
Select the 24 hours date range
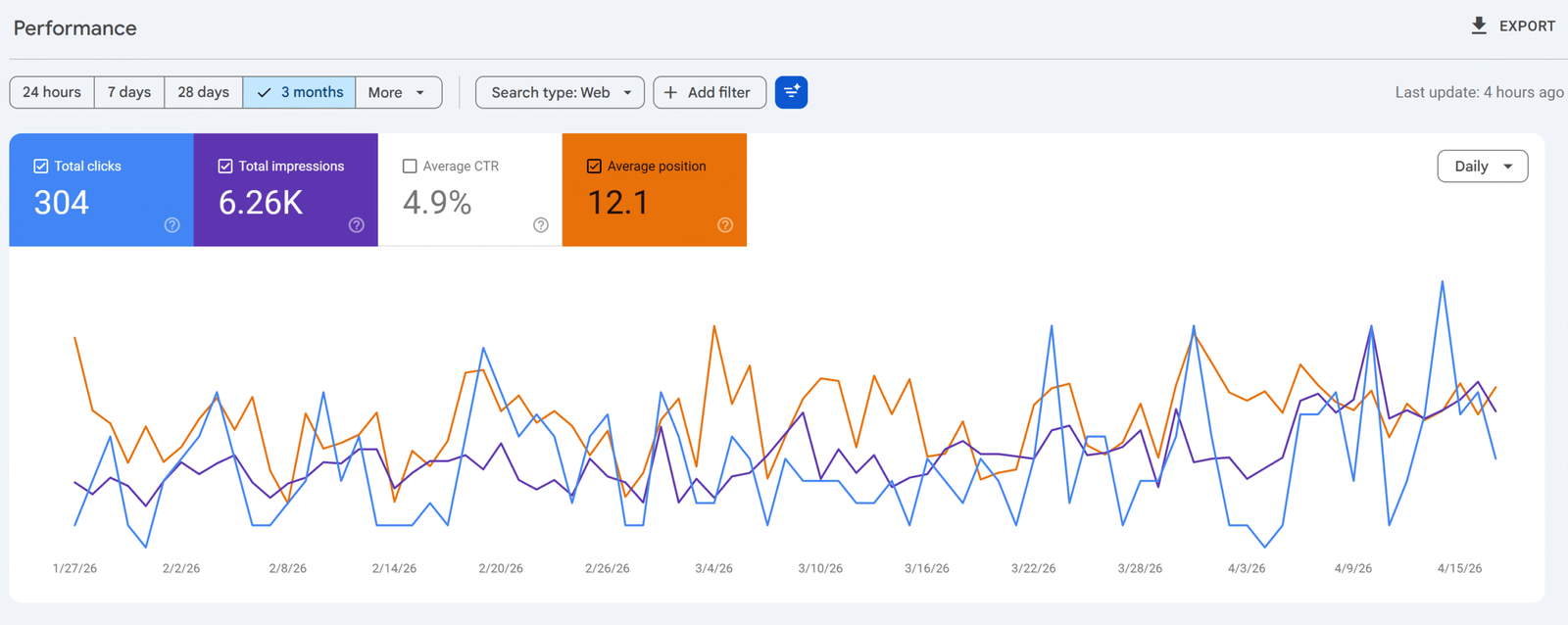[52, 92]
